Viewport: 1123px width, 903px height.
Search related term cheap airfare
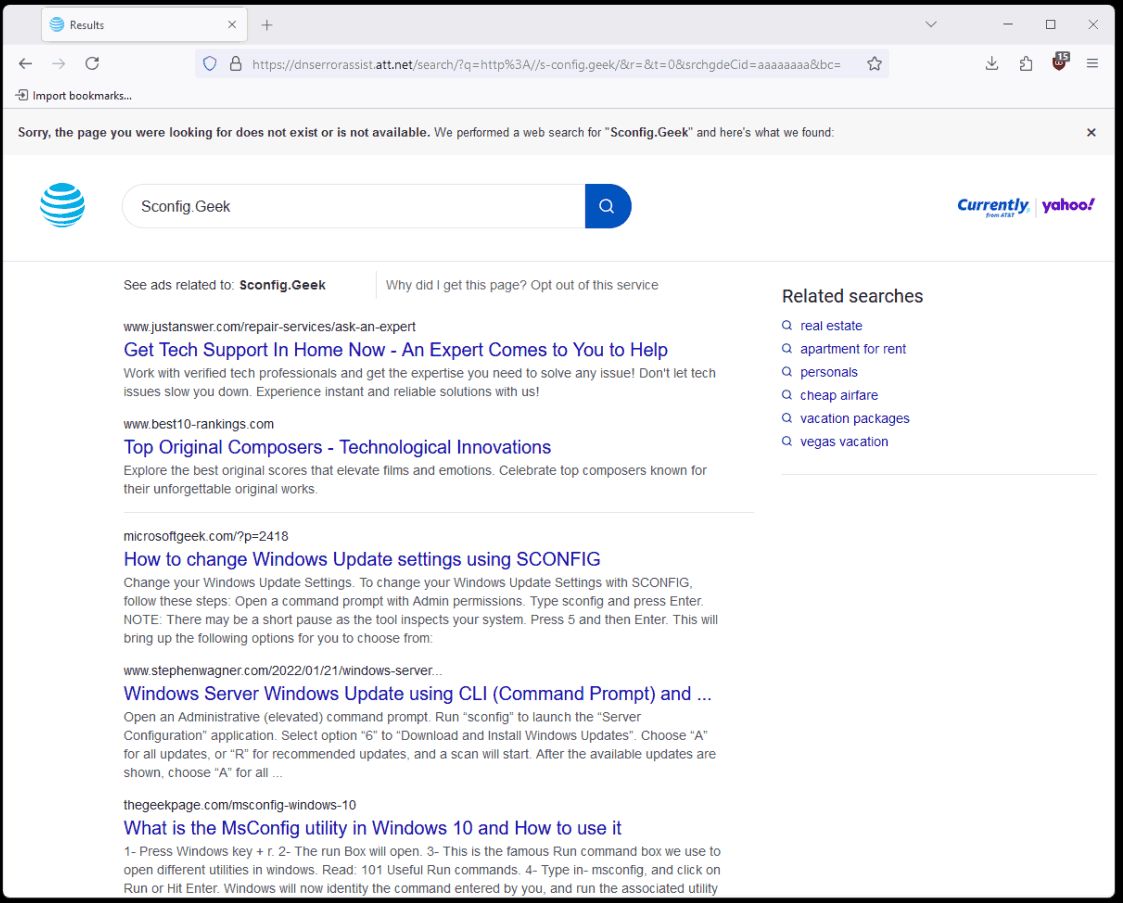[839, 395]
